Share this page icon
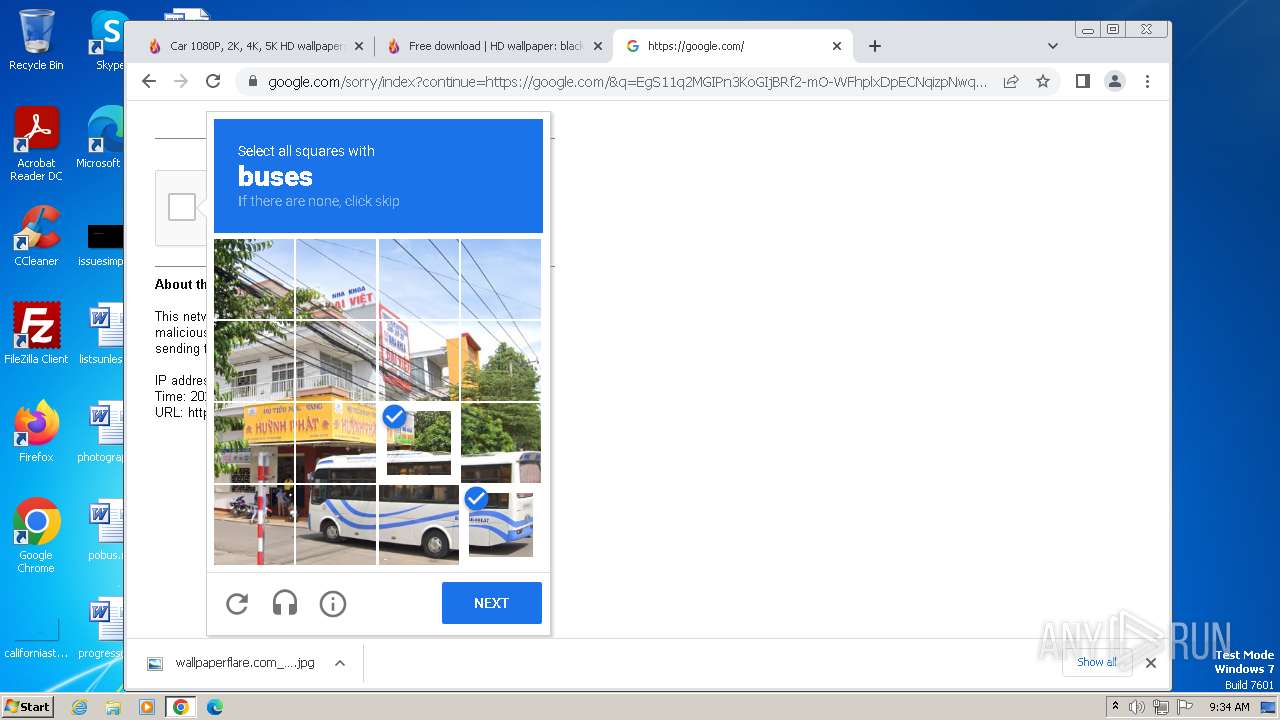The height and width of the screenshot is (720, 1280). pos(1011,81)
